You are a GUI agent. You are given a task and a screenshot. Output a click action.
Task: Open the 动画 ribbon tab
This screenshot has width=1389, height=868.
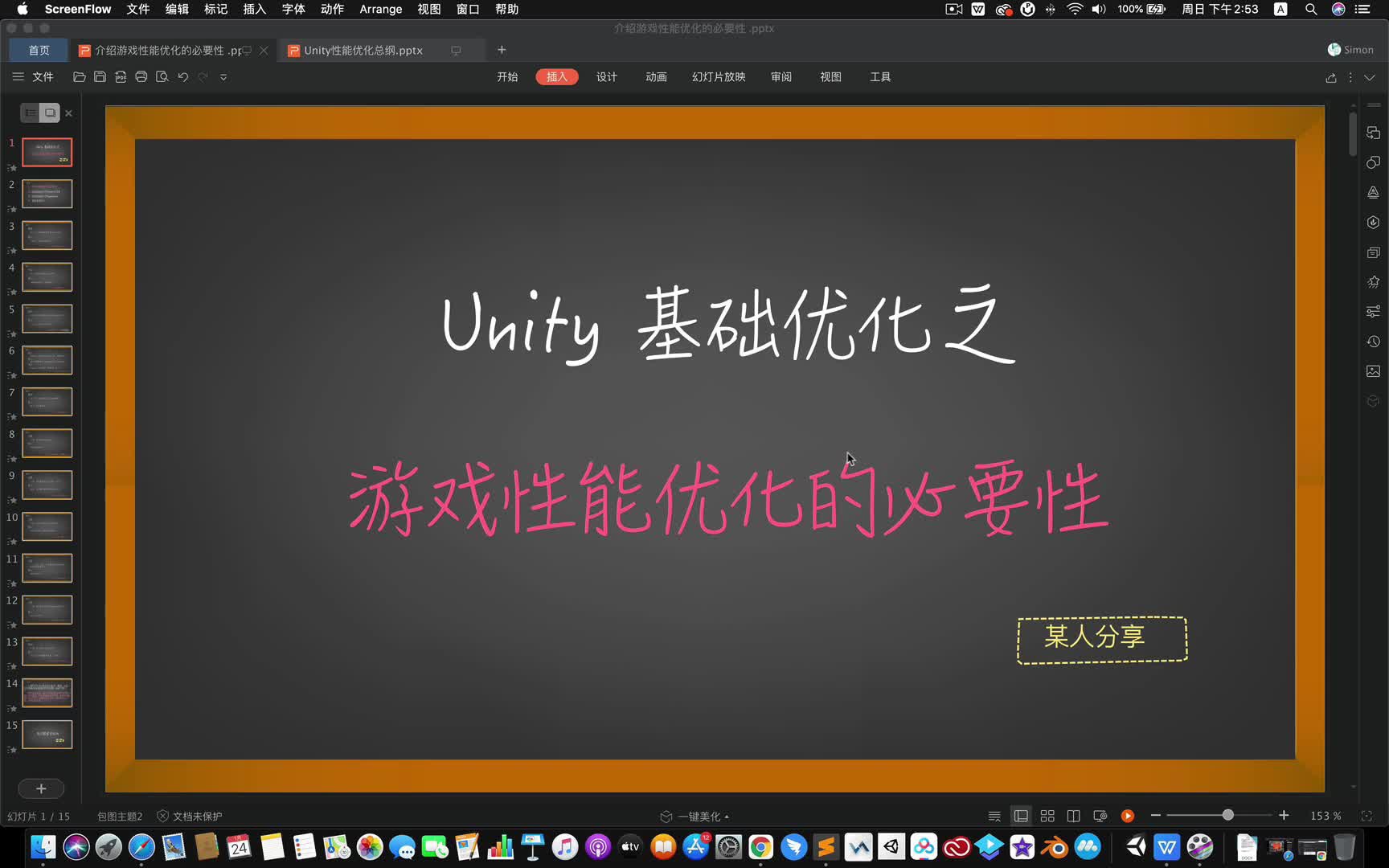(x=656, y=77)
